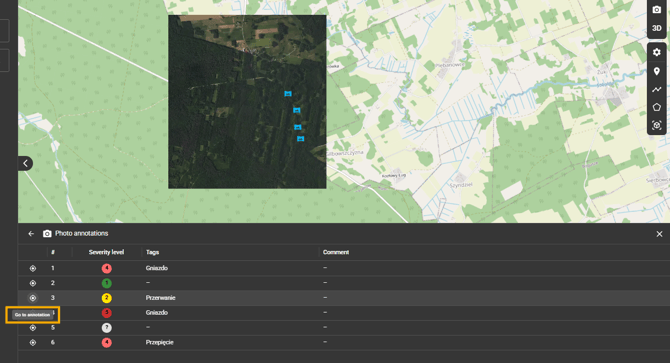Click the Tags column header
Screen dimensions: 670x363
[x=153, y=252]
